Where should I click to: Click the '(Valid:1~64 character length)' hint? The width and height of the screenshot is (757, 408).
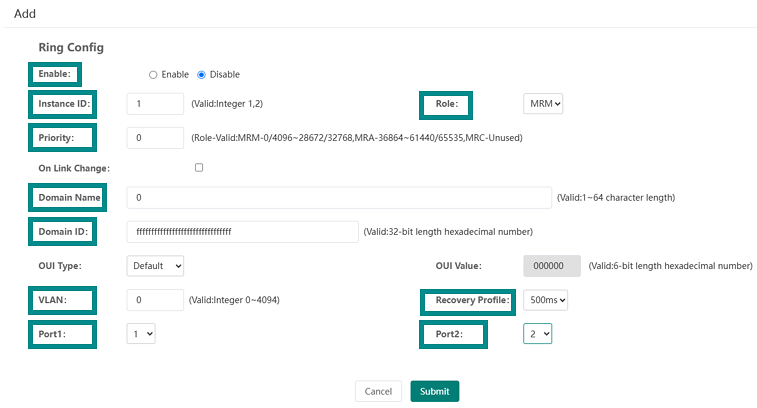click(616, 197)
